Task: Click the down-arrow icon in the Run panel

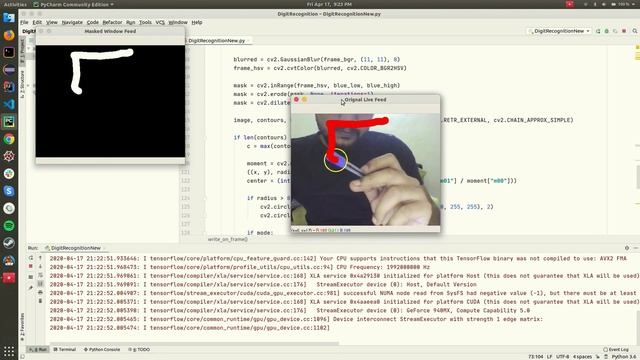Action: pyautogui.click(x=40, y=267)
